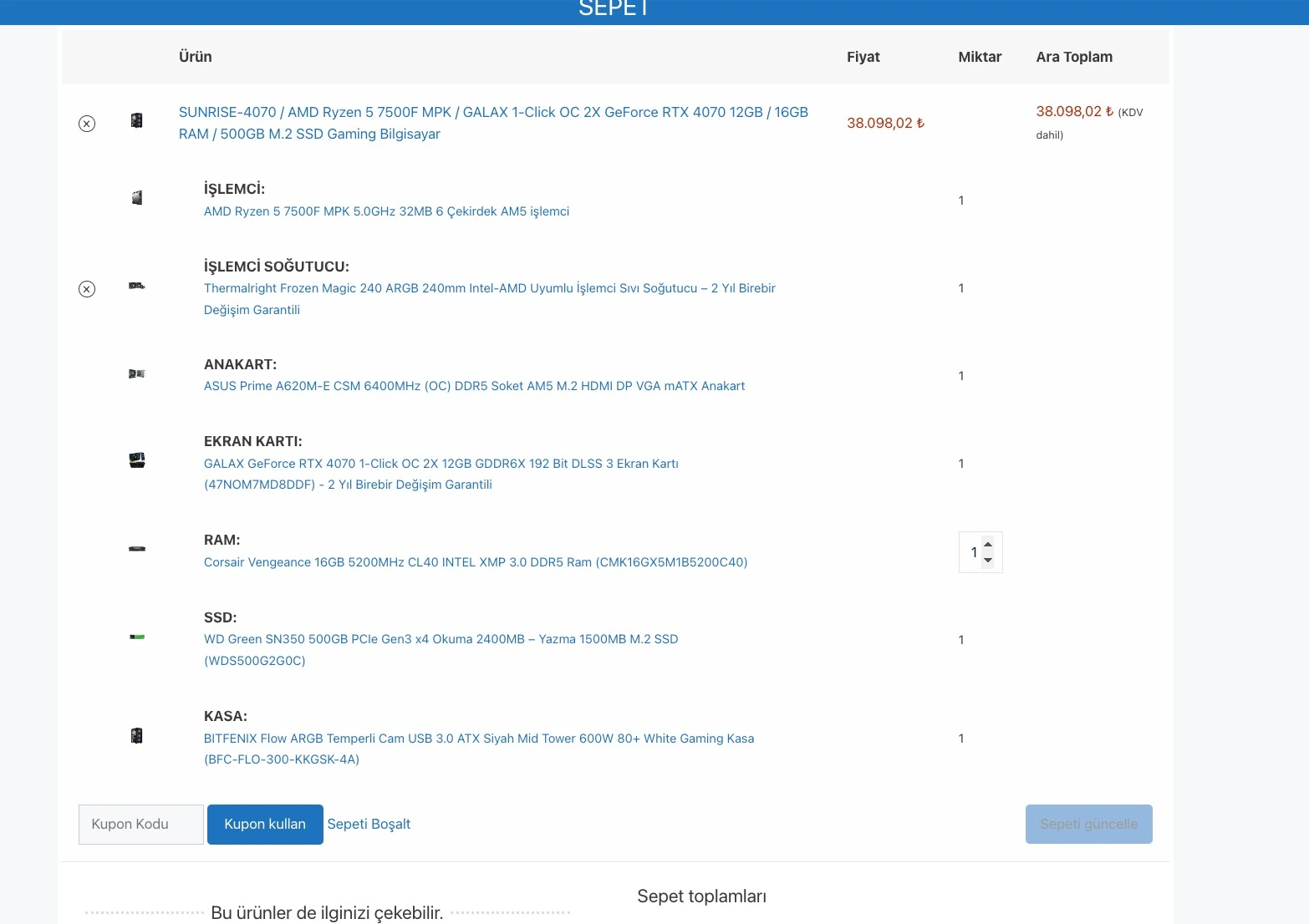Image resolution: width=1309 pixels, height=924 pixels.
Task: Click the KASA: label
Action: (226, 716)
